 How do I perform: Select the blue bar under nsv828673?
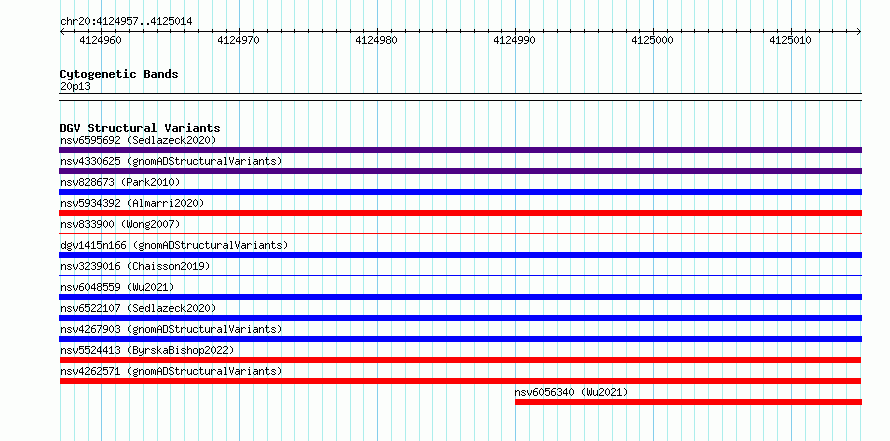click(460, 192)
